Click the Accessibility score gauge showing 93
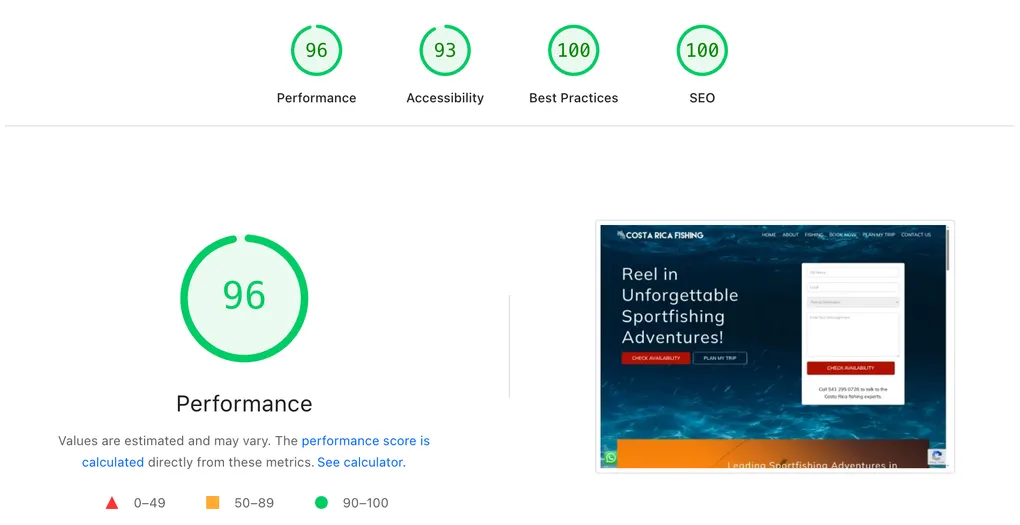 pos(445,50)
